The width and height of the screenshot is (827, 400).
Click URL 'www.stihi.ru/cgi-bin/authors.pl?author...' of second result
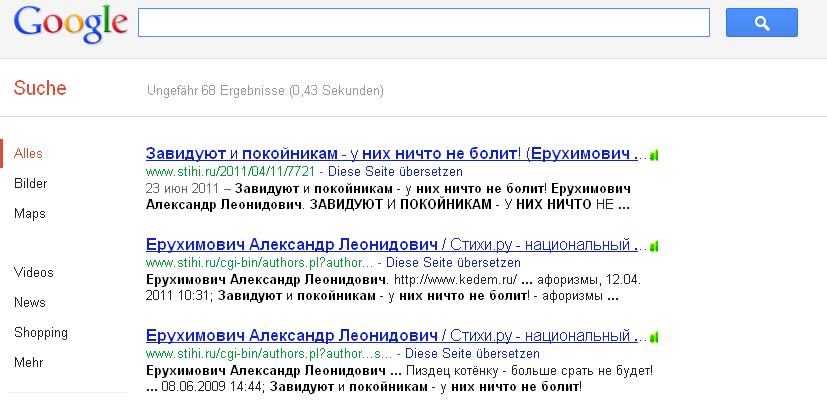coord(259,262)
